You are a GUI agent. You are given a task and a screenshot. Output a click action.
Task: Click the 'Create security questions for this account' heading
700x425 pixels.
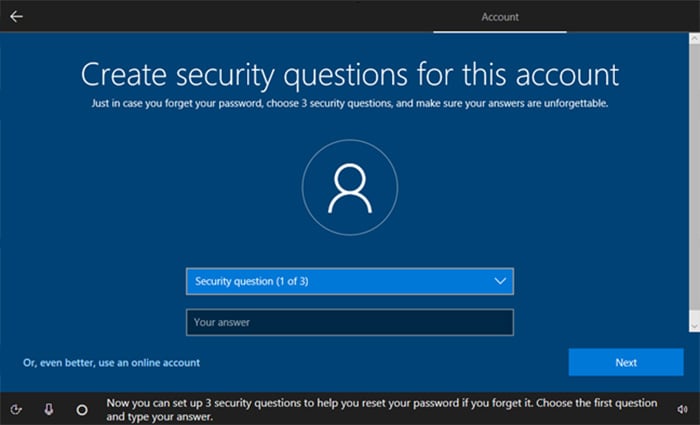[x=350, y=75]
